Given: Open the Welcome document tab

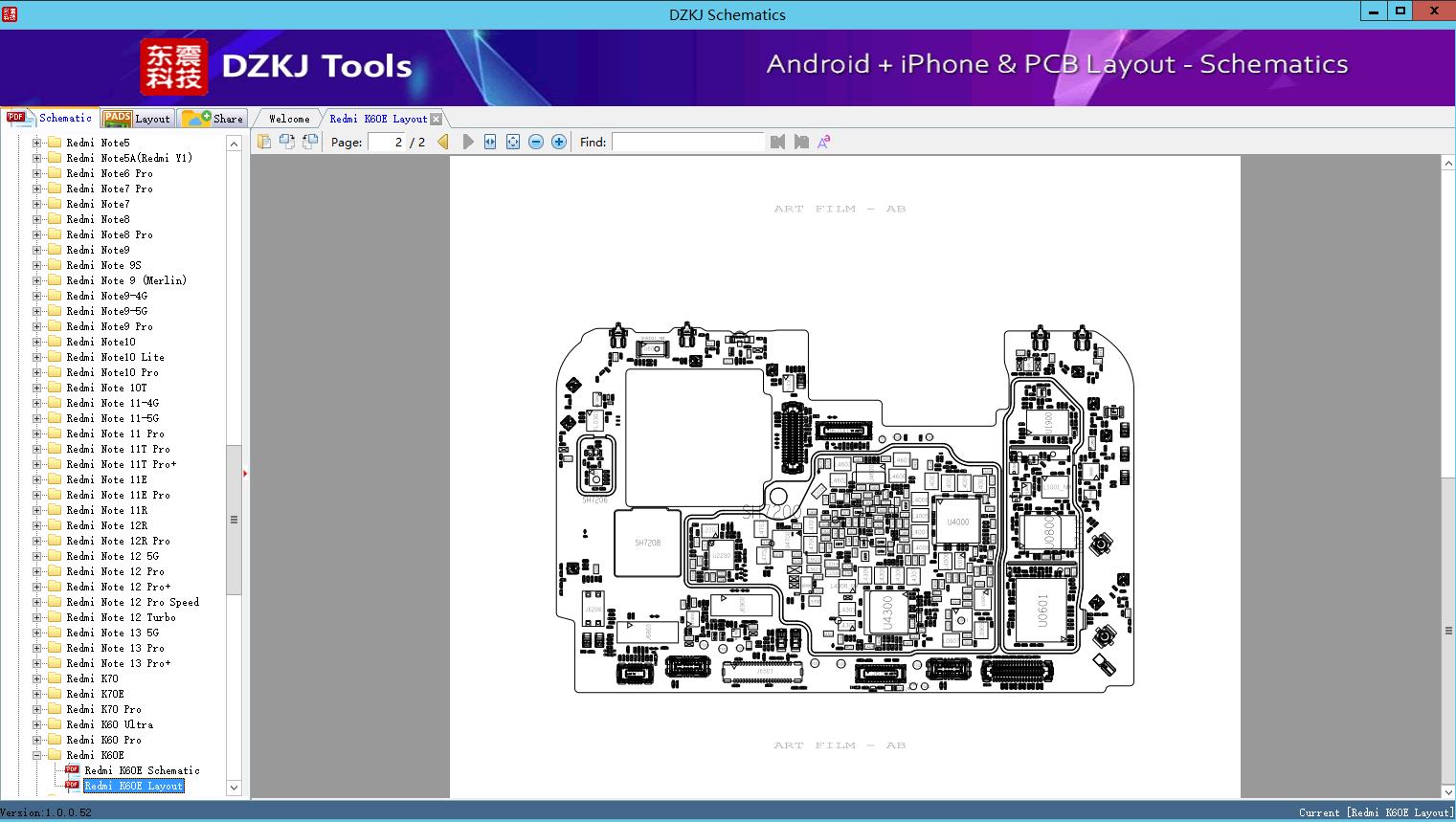Looking at the screenshot, I should pyautogui.click(x=289, y=119).
